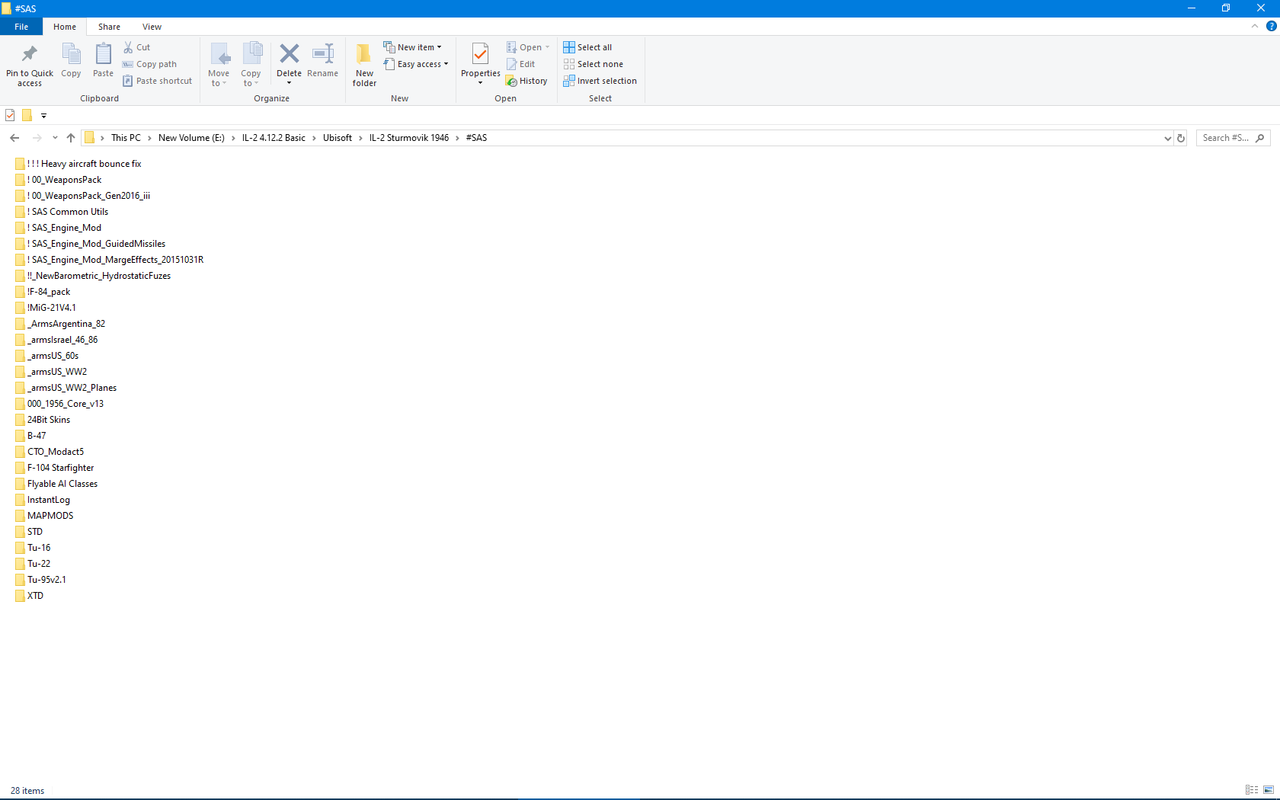The image size is (1280, 800).
Task: Navigate to the Ubisoft breadcrumb link
Action: tap(338, 137)
